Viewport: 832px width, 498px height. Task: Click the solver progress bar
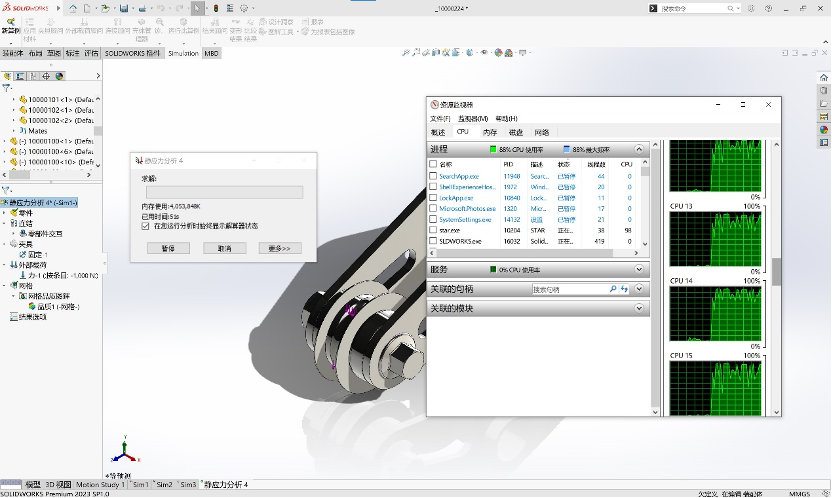(224, 192)
